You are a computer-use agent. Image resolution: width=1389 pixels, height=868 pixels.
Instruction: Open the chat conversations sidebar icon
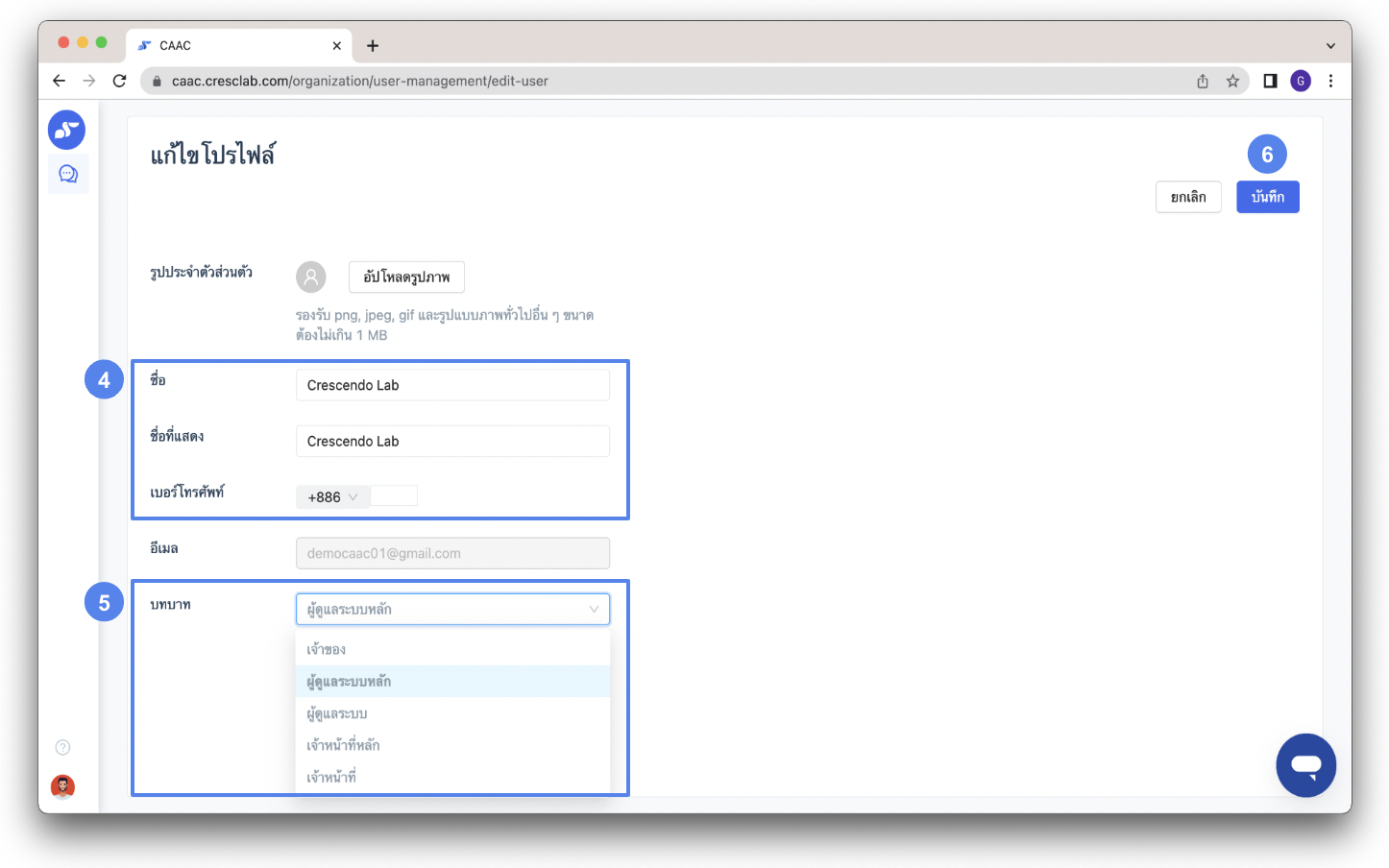[x=68, y=174]
